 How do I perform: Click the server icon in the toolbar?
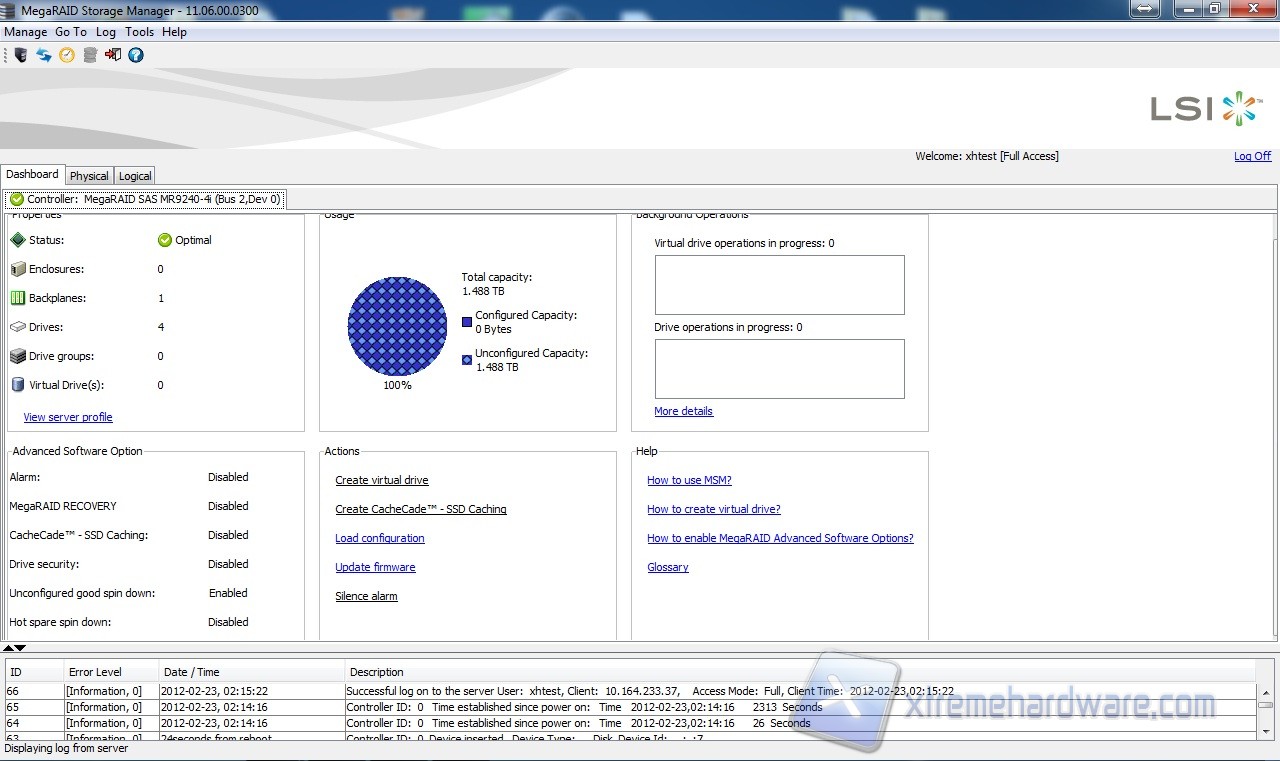(20, 55)
